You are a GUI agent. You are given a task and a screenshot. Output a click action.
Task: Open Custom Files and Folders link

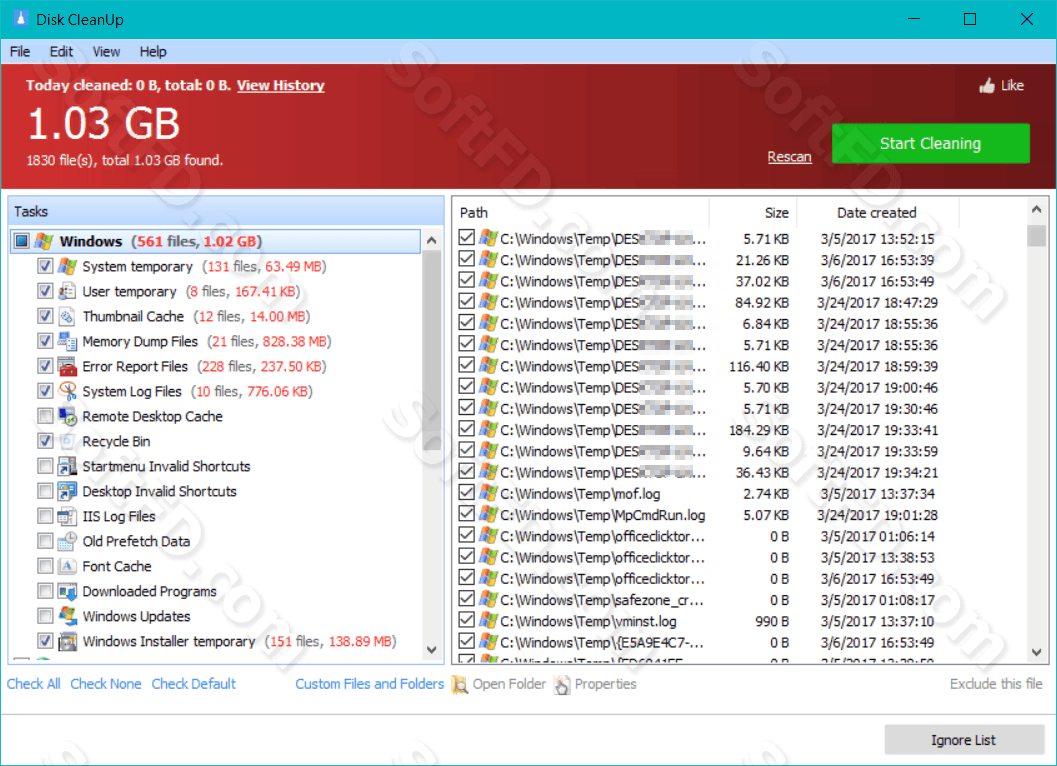369,684
